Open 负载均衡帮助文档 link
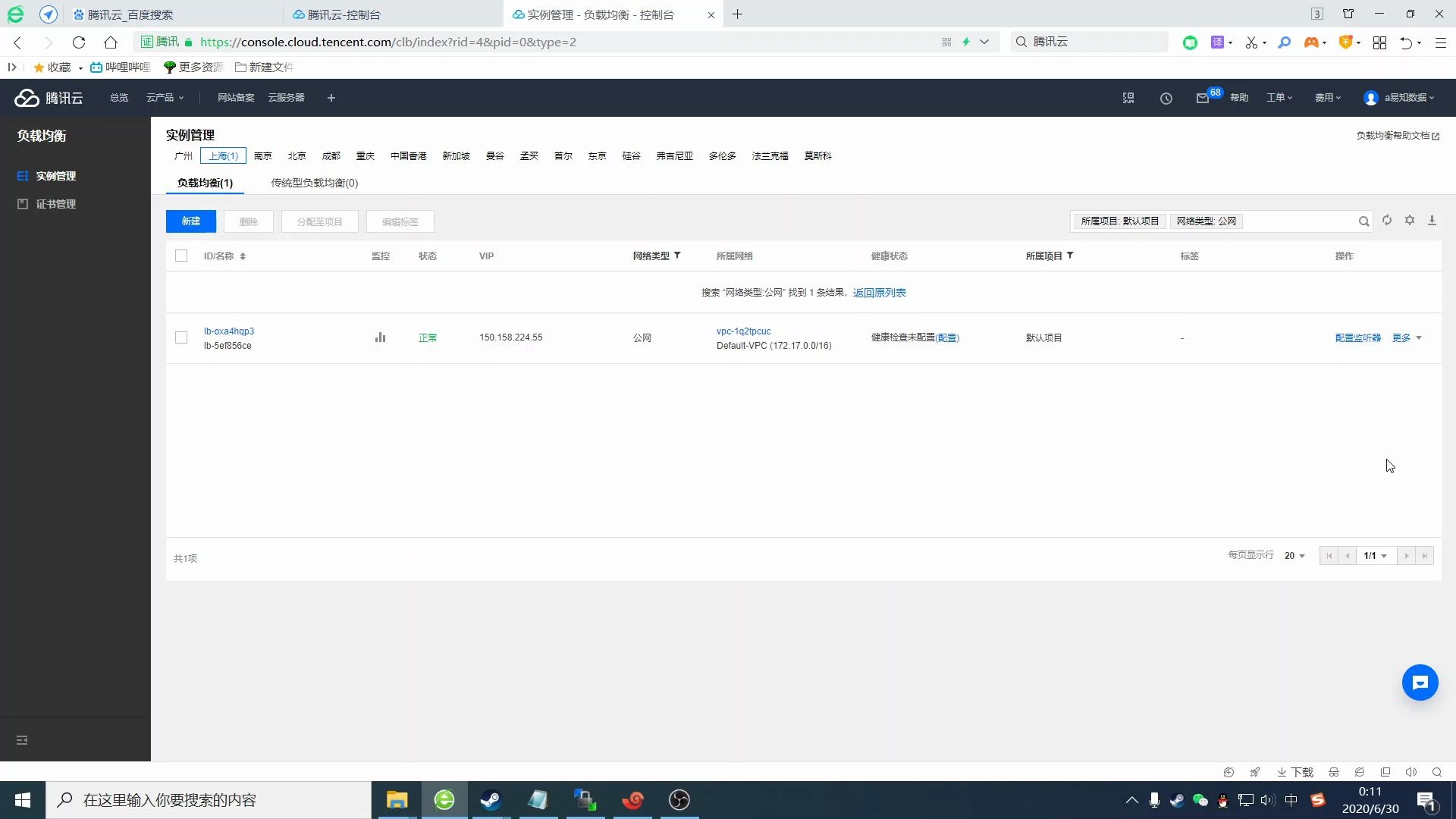The height and width of the screenshot is (819, 1456). tap(1397, 136)
